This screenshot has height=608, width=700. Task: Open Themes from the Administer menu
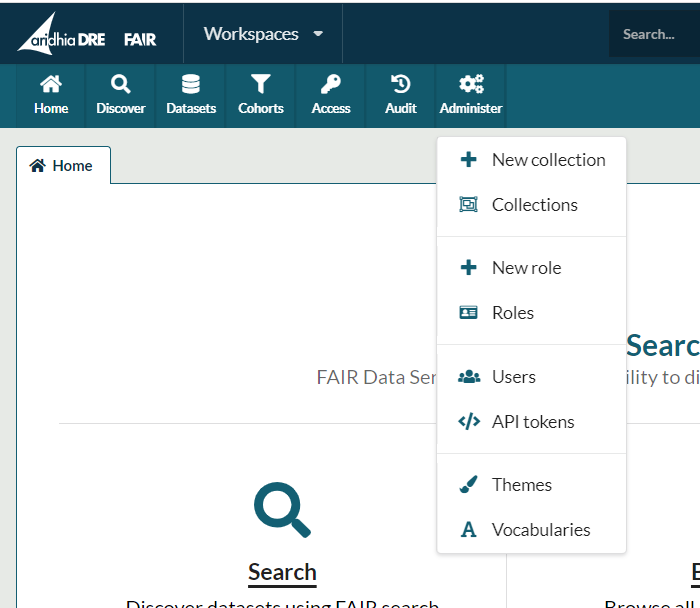[521, 485]
